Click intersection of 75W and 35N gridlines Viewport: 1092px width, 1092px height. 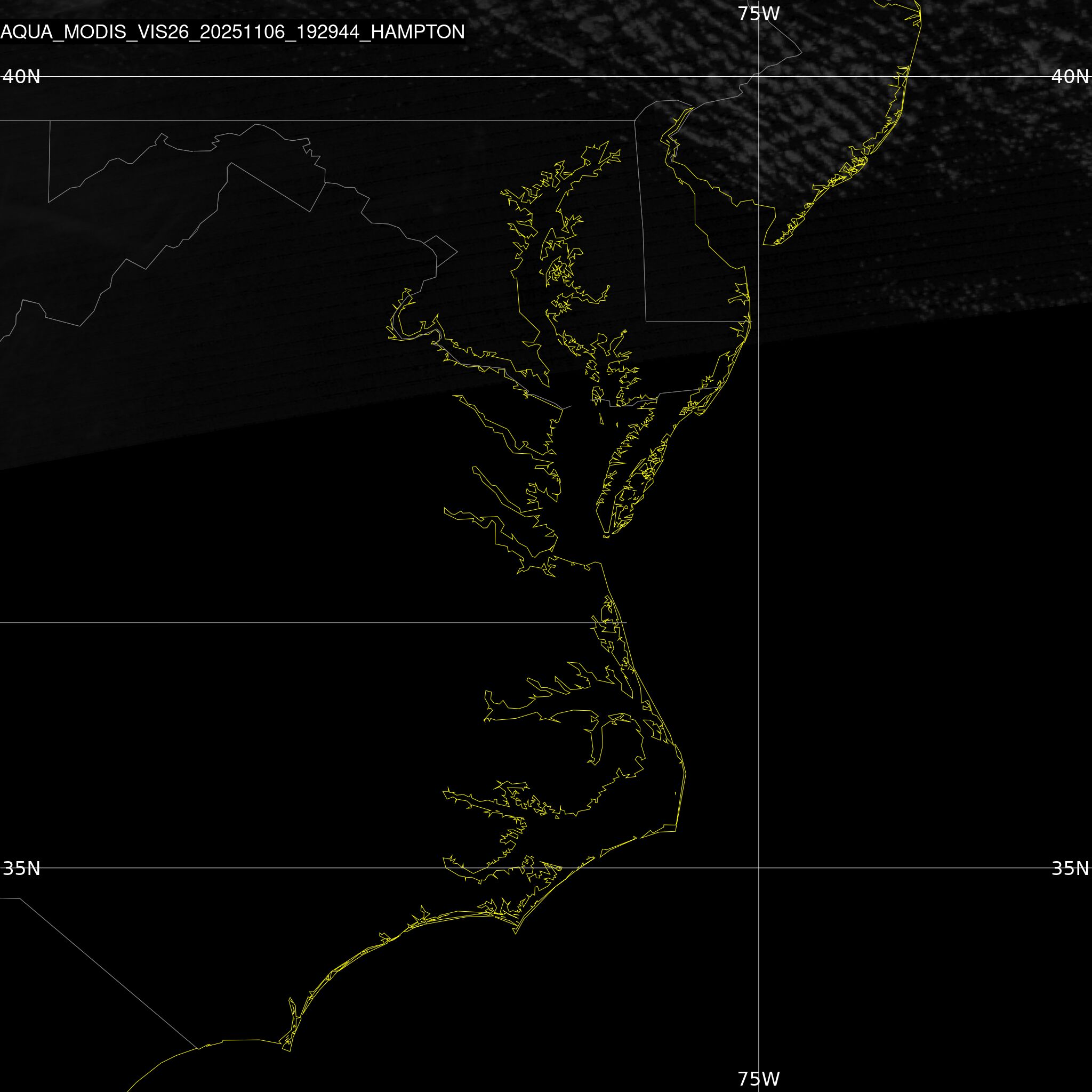click(759, 868)
